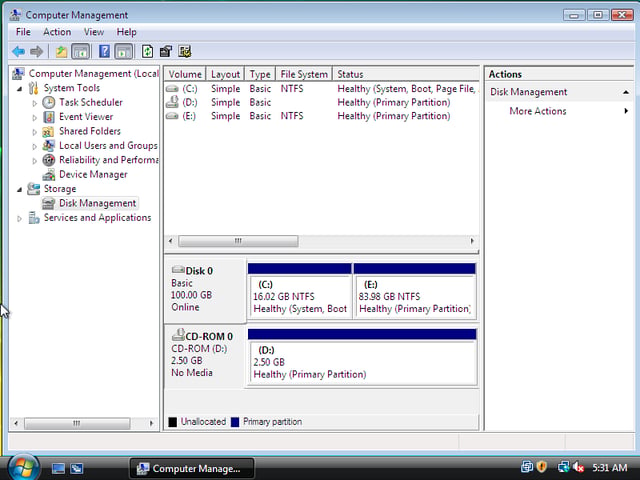Sort by the File System column header
The width and height of the screenshot is (640, 480).
point(304,74)
